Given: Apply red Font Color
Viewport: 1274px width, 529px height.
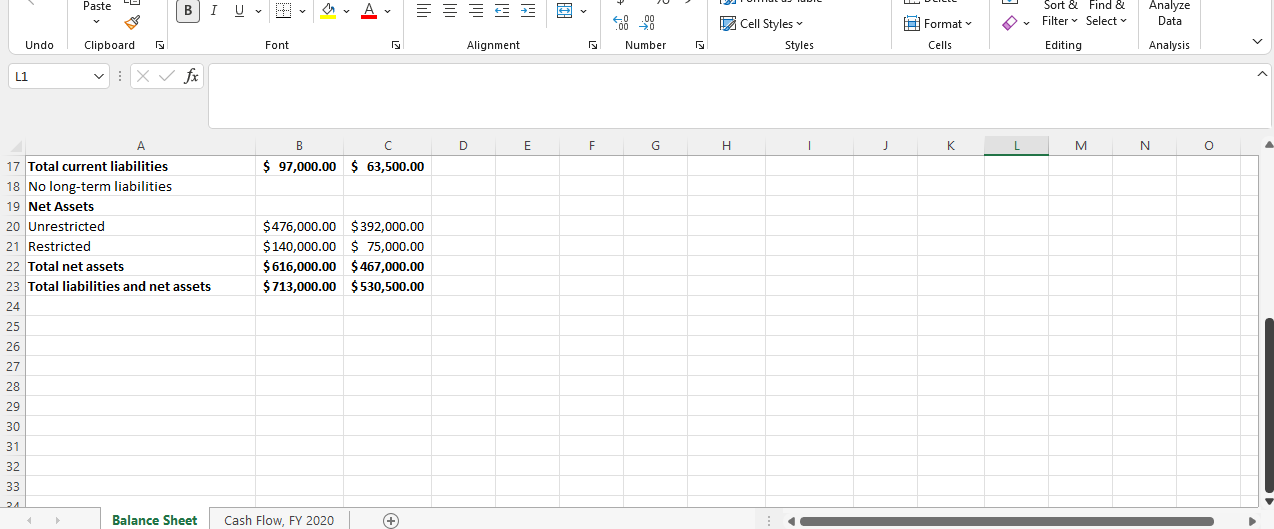Looking at the screenshot, I should point(369,11).
